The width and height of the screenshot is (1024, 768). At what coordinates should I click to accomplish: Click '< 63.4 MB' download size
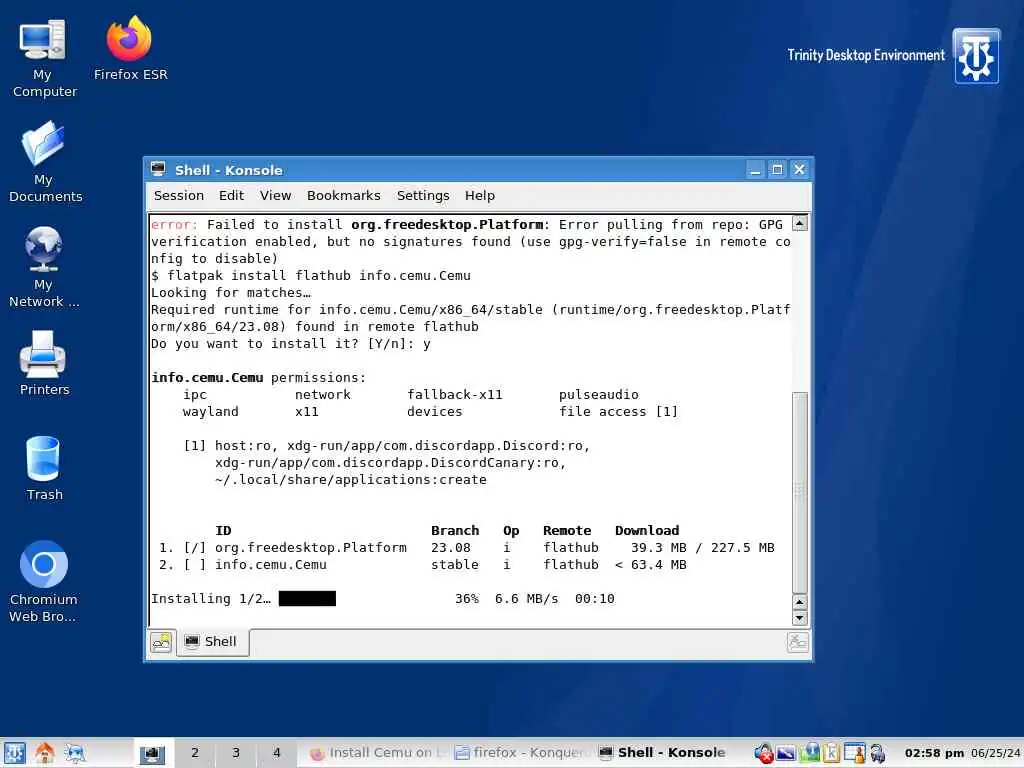[x=650, y=564]
